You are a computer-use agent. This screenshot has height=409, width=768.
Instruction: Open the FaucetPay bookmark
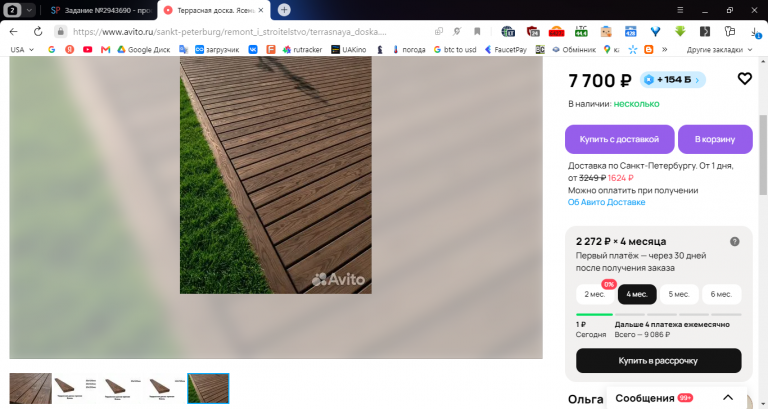coord(505,49)
